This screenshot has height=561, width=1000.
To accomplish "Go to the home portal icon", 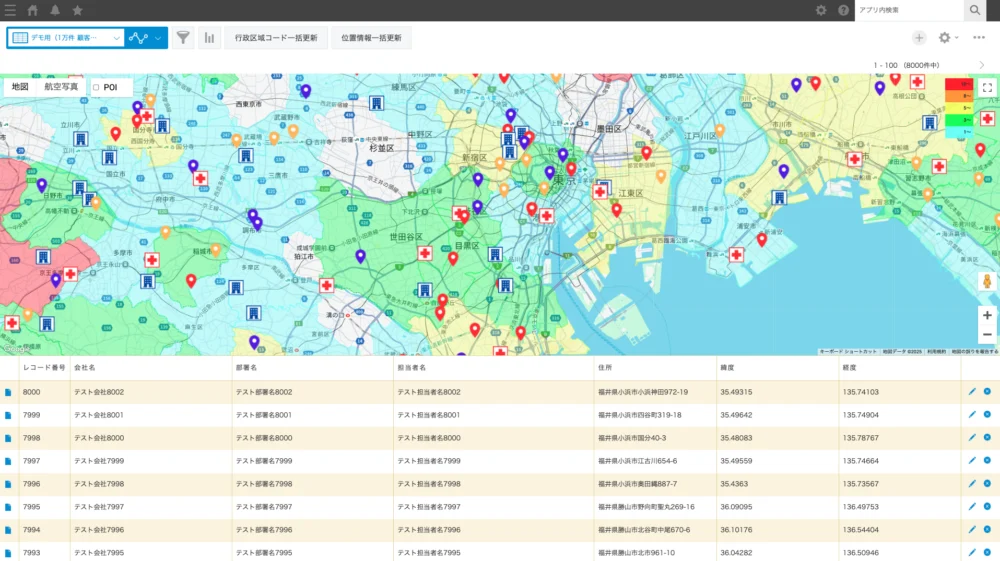I will 33,10.
